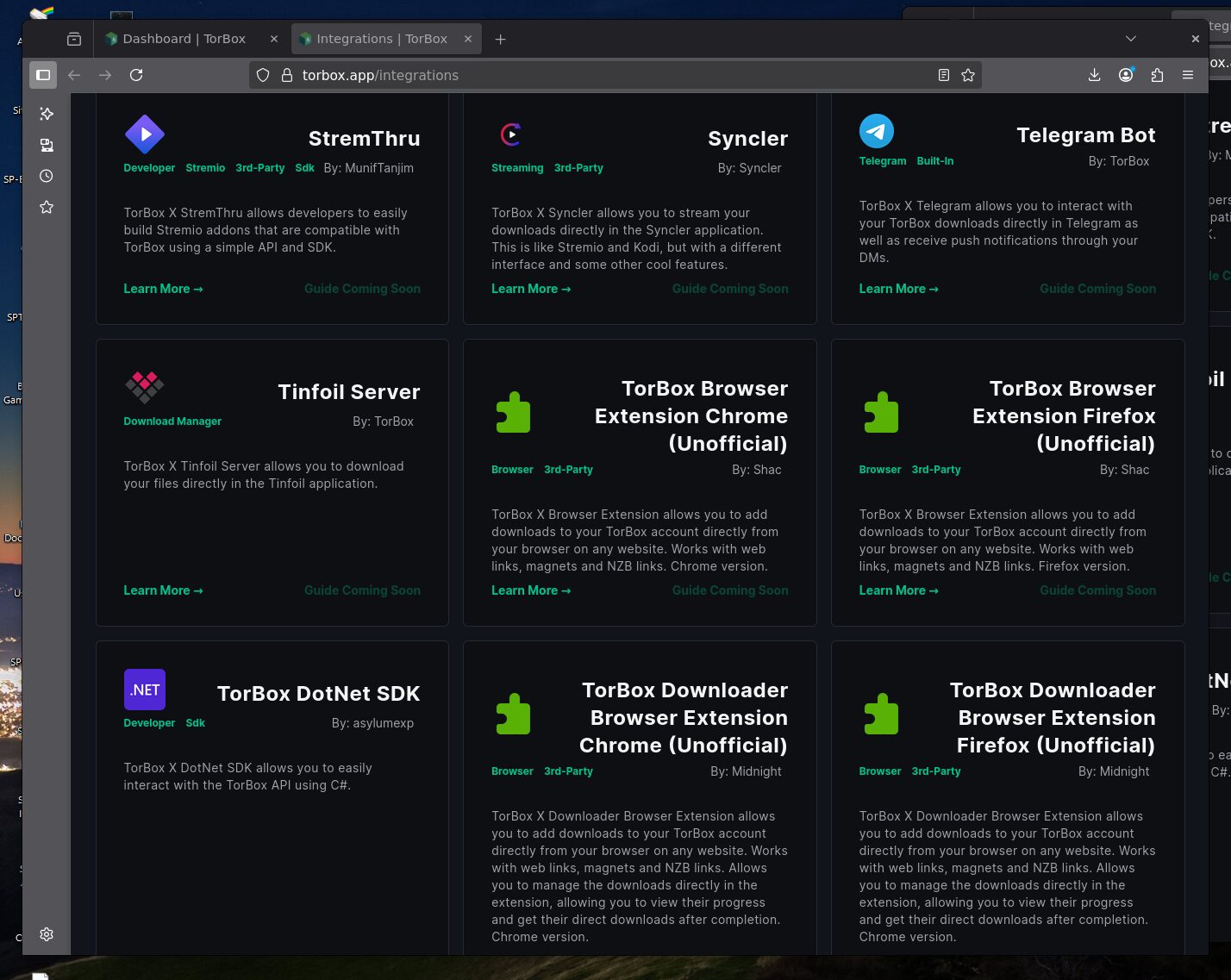The image size is (1231, 980).
Task: Go back to previous page
Action: pyautogui.click(x=74, y=75)
